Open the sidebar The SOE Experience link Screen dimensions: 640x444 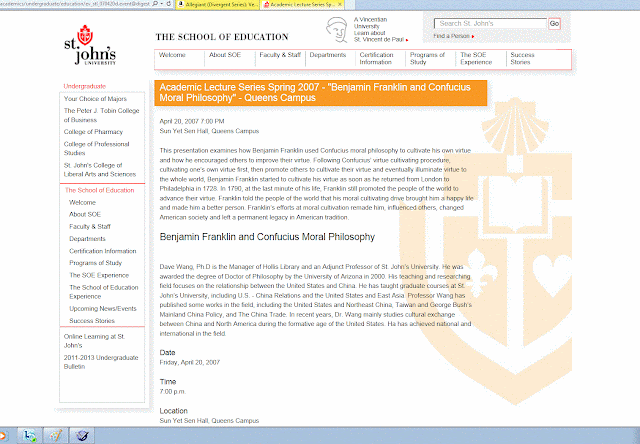coord(99,275)
